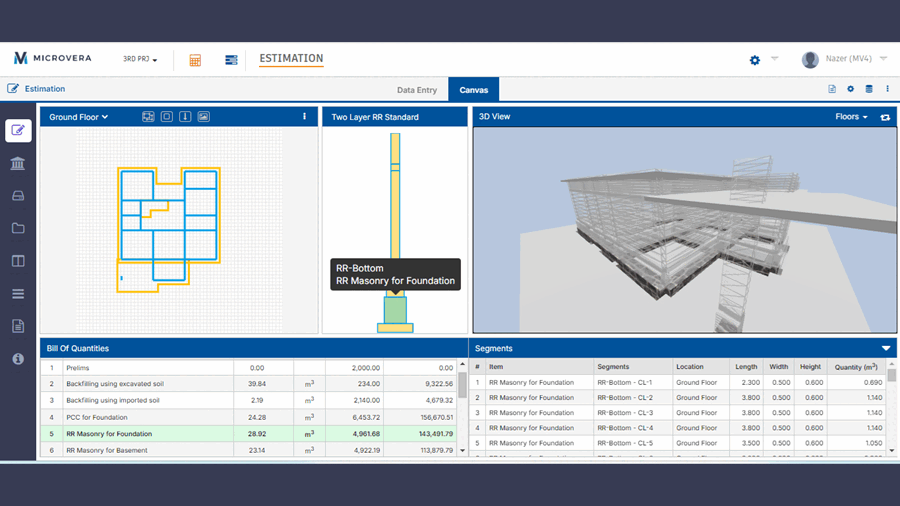The width and height of the screenshot is (900, 506).
Task: Click the server list icon in header
Action: (231, 60)
